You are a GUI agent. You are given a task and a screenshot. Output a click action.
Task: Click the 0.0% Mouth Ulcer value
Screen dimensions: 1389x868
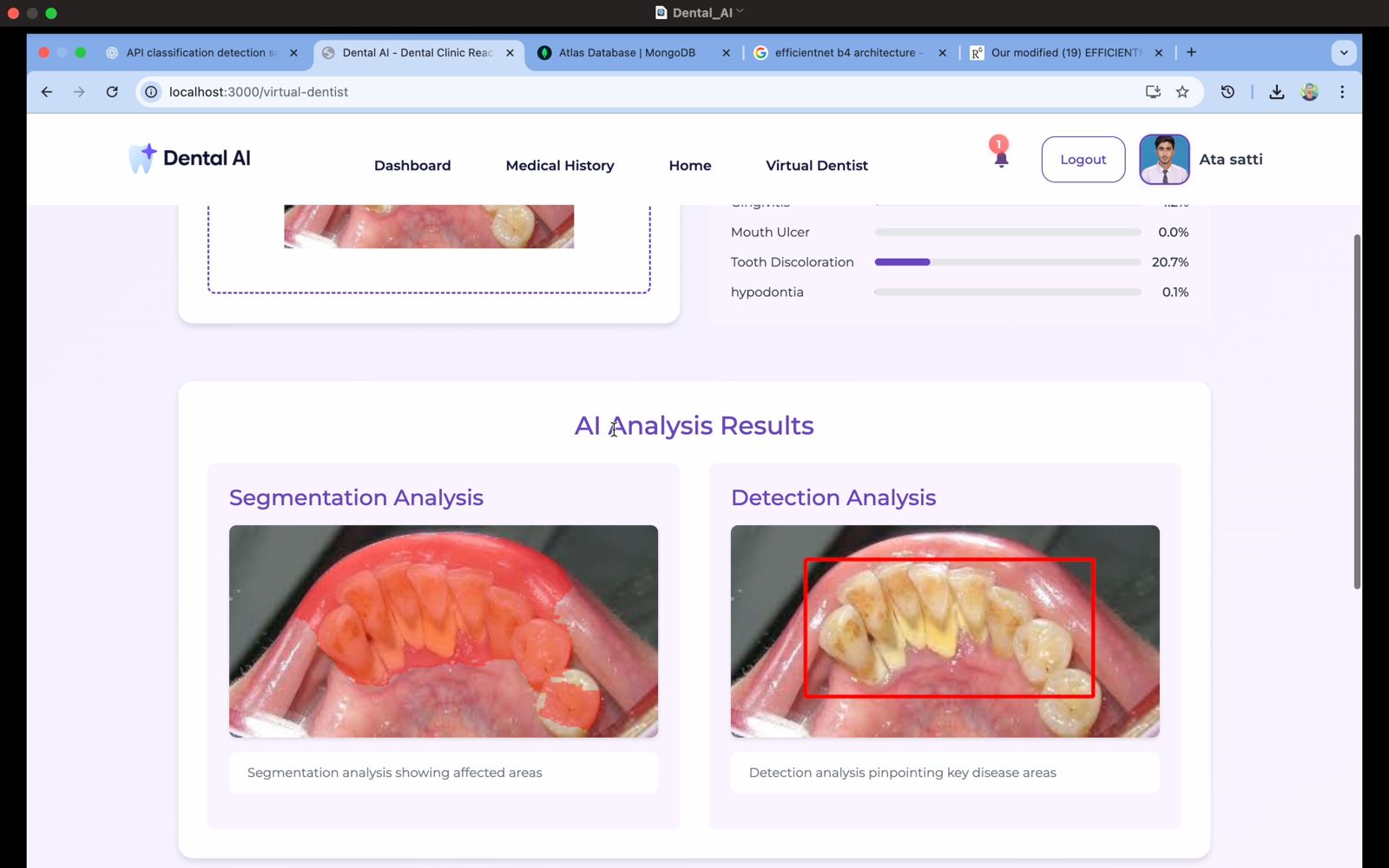click(x=1173, y=233)
